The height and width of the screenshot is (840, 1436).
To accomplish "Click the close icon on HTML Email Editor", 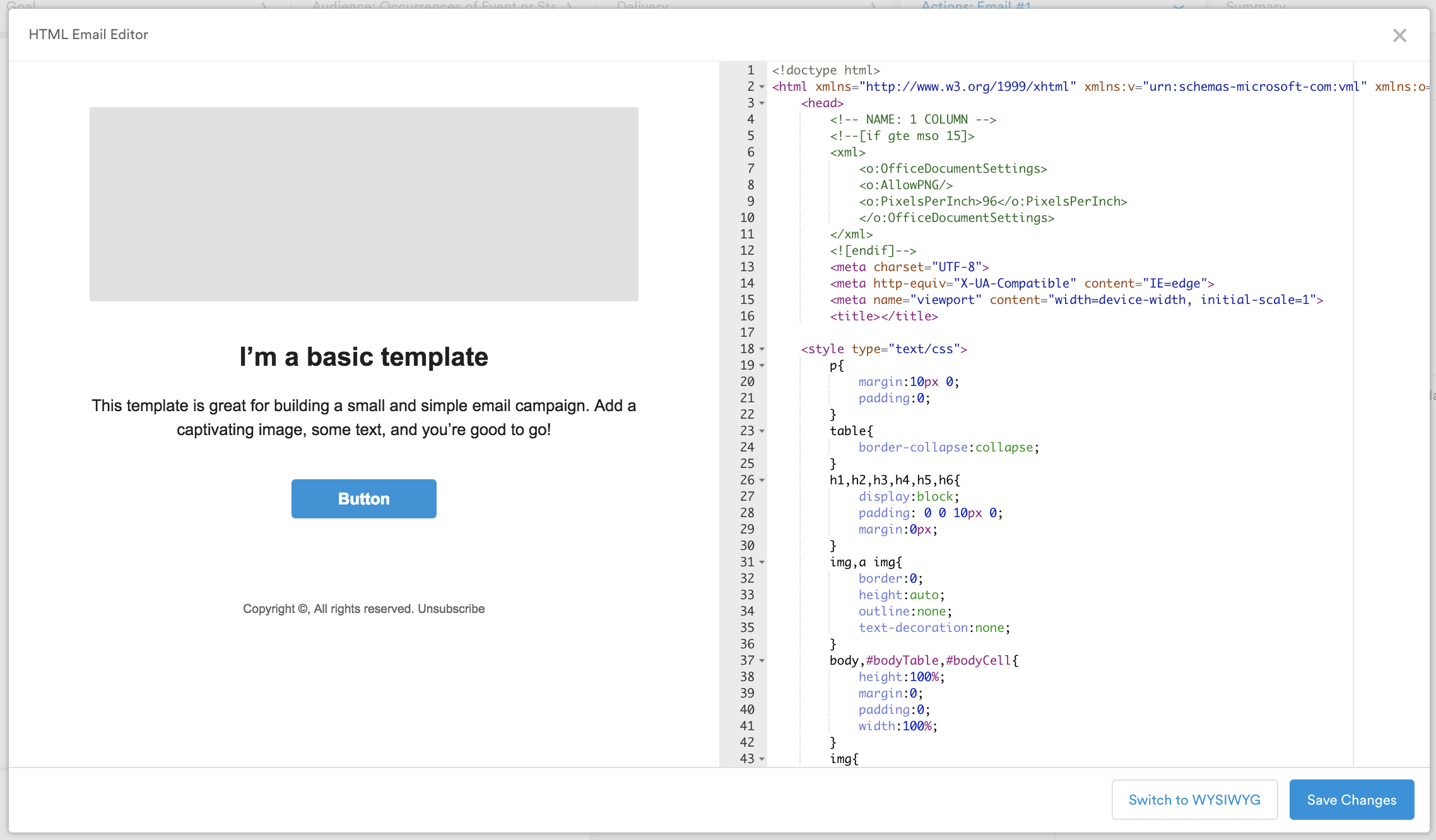I will click(1400, 35).
